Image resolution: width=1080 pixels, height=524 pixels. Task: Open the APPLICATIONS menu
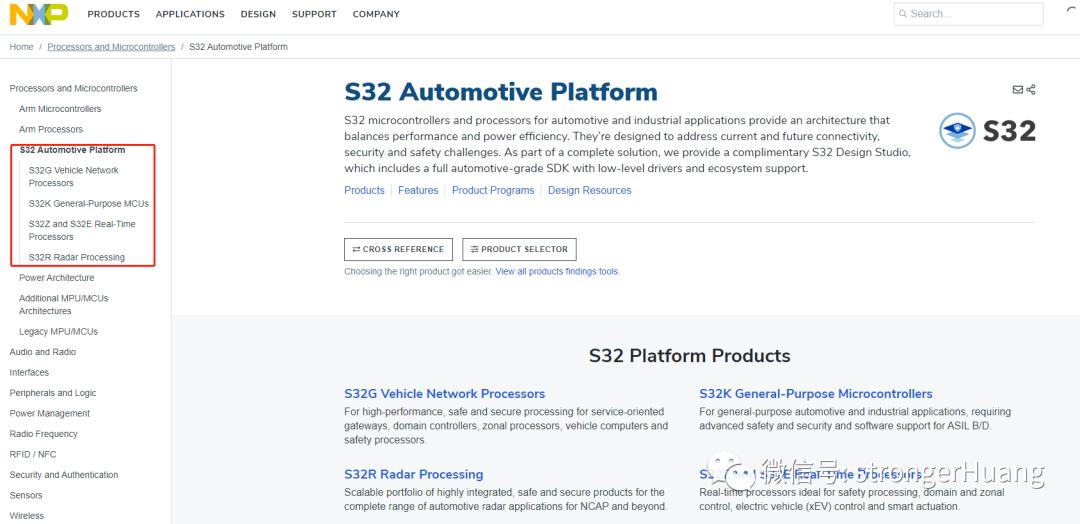click(190, 14)
